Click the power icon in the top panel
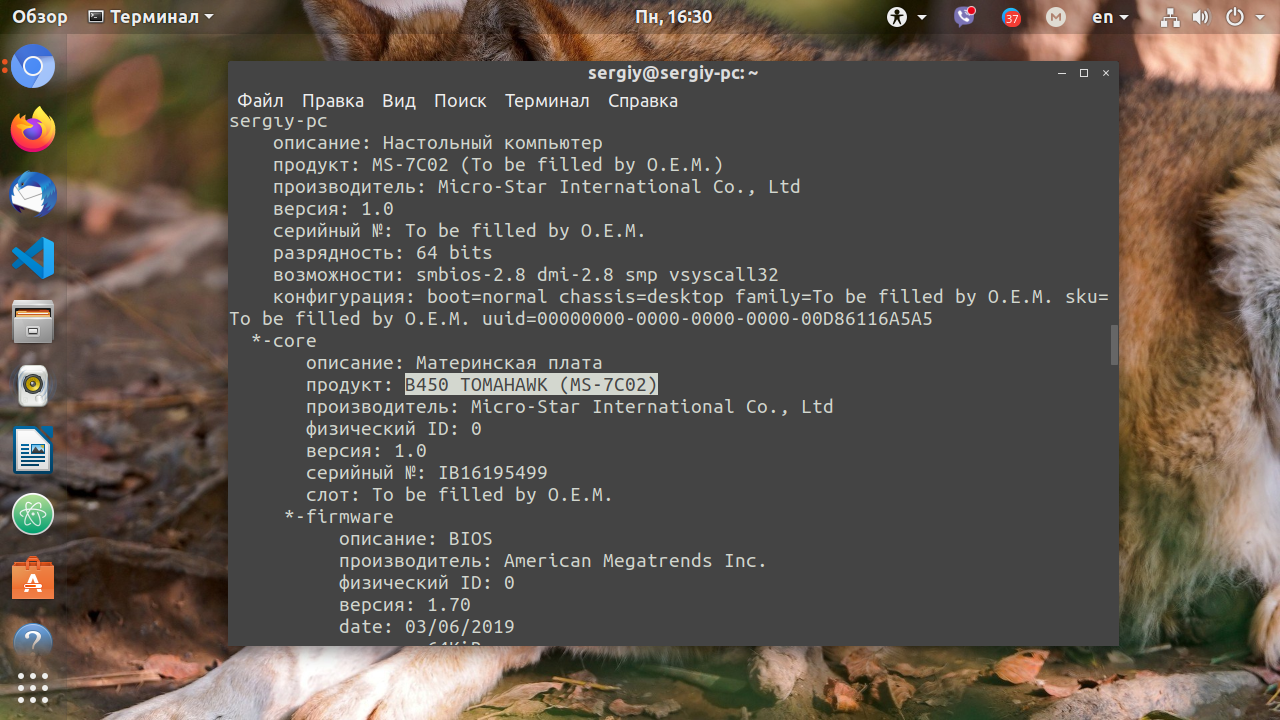 pyautogui.click(x=1234, y=17)
